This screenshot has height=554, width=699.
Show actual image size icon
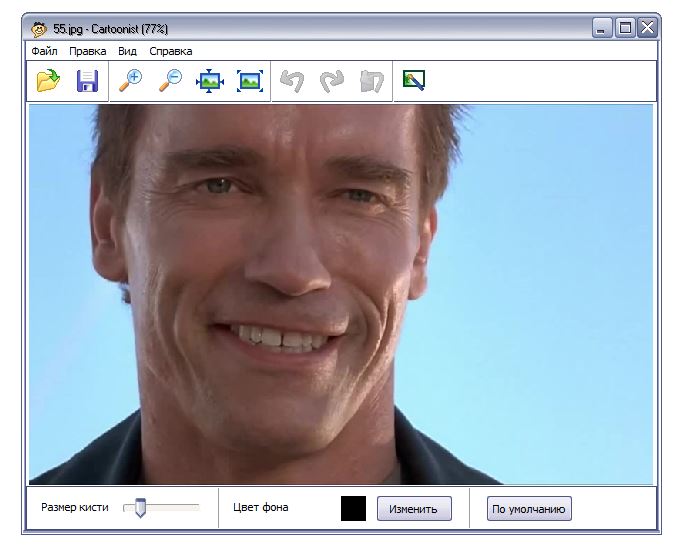tap(250, 81)
